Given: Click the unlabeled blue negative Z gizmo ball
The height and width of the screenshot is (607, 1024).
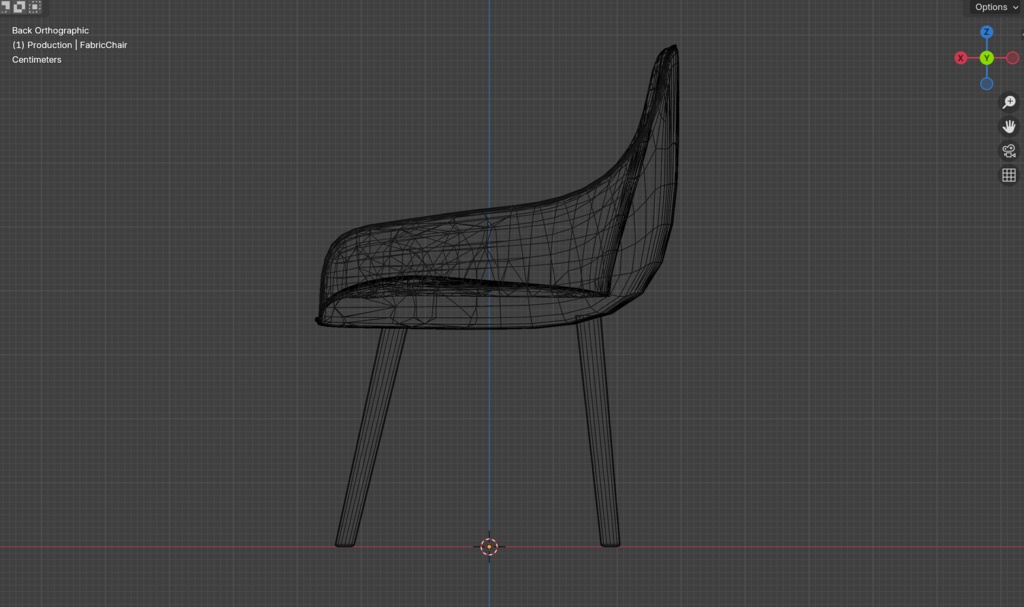Looking at the screenshot, I should (986, 84).
